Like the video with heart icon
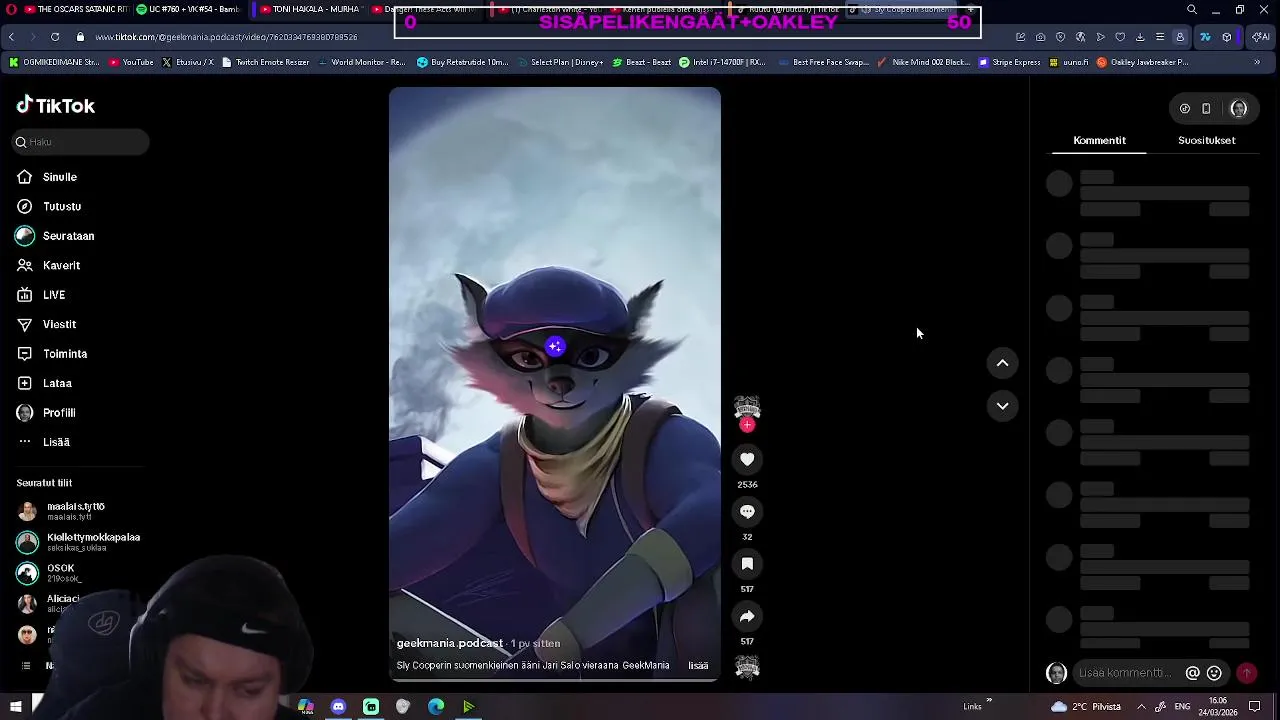The width and height of the screenshot is (1280, 720). (x=747, y=459)
